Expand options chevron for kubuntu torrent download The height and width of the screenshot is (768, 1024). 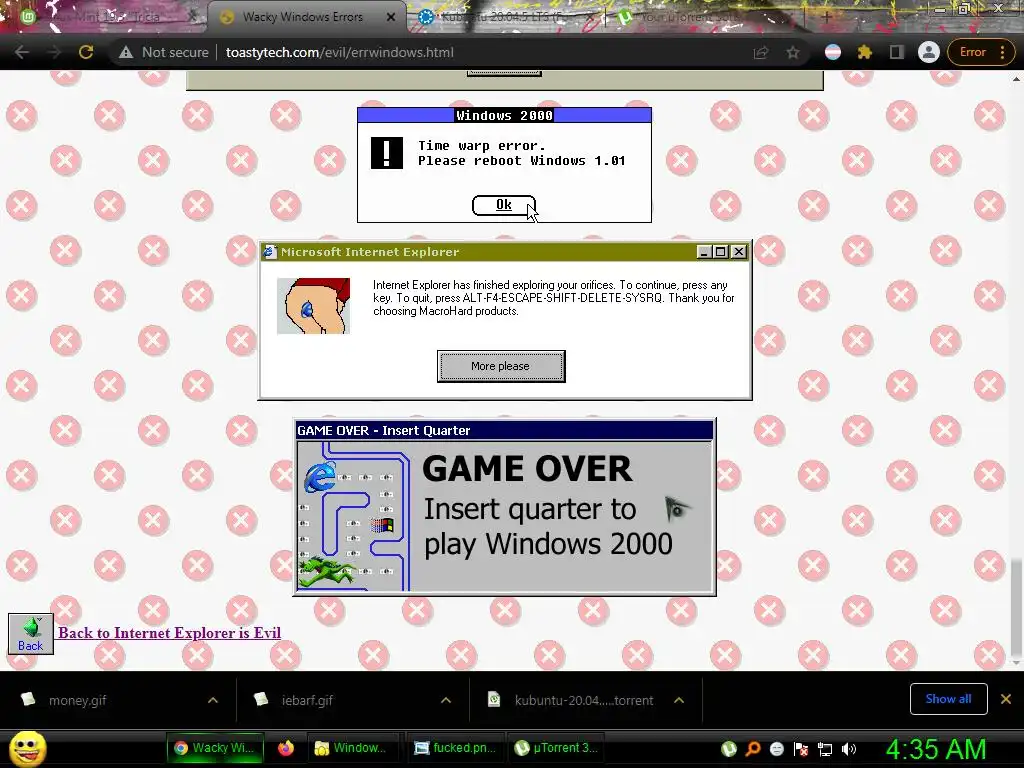[x=679, y=700]
